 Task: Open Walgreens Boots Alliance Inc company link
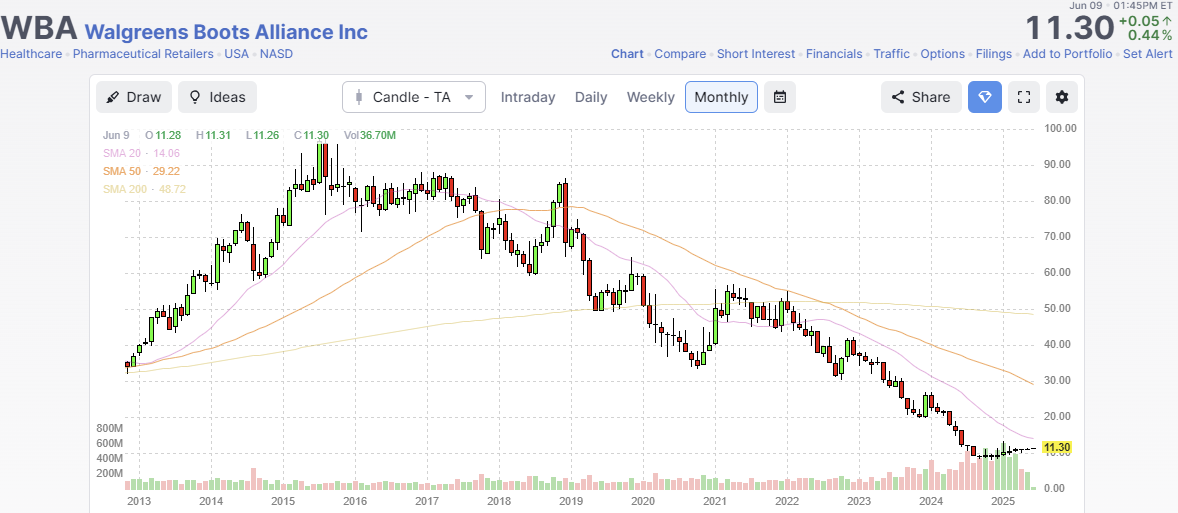pyautogui.click(x=226, y=32)
